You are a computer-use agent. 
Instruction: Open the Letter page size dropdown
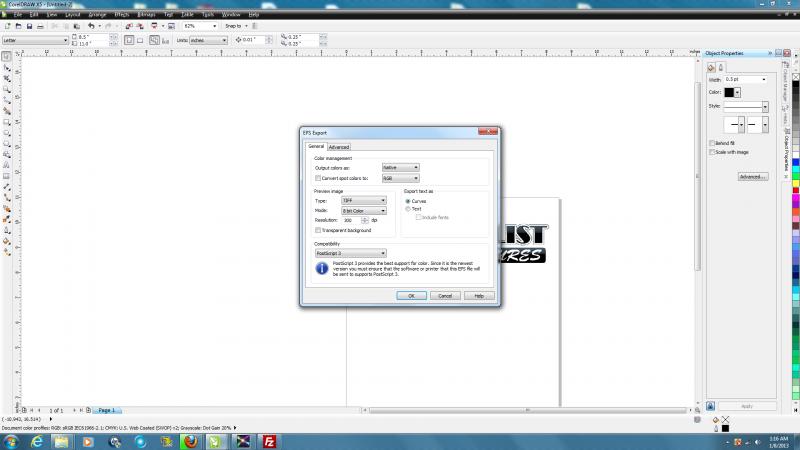[x=35, y=40]
